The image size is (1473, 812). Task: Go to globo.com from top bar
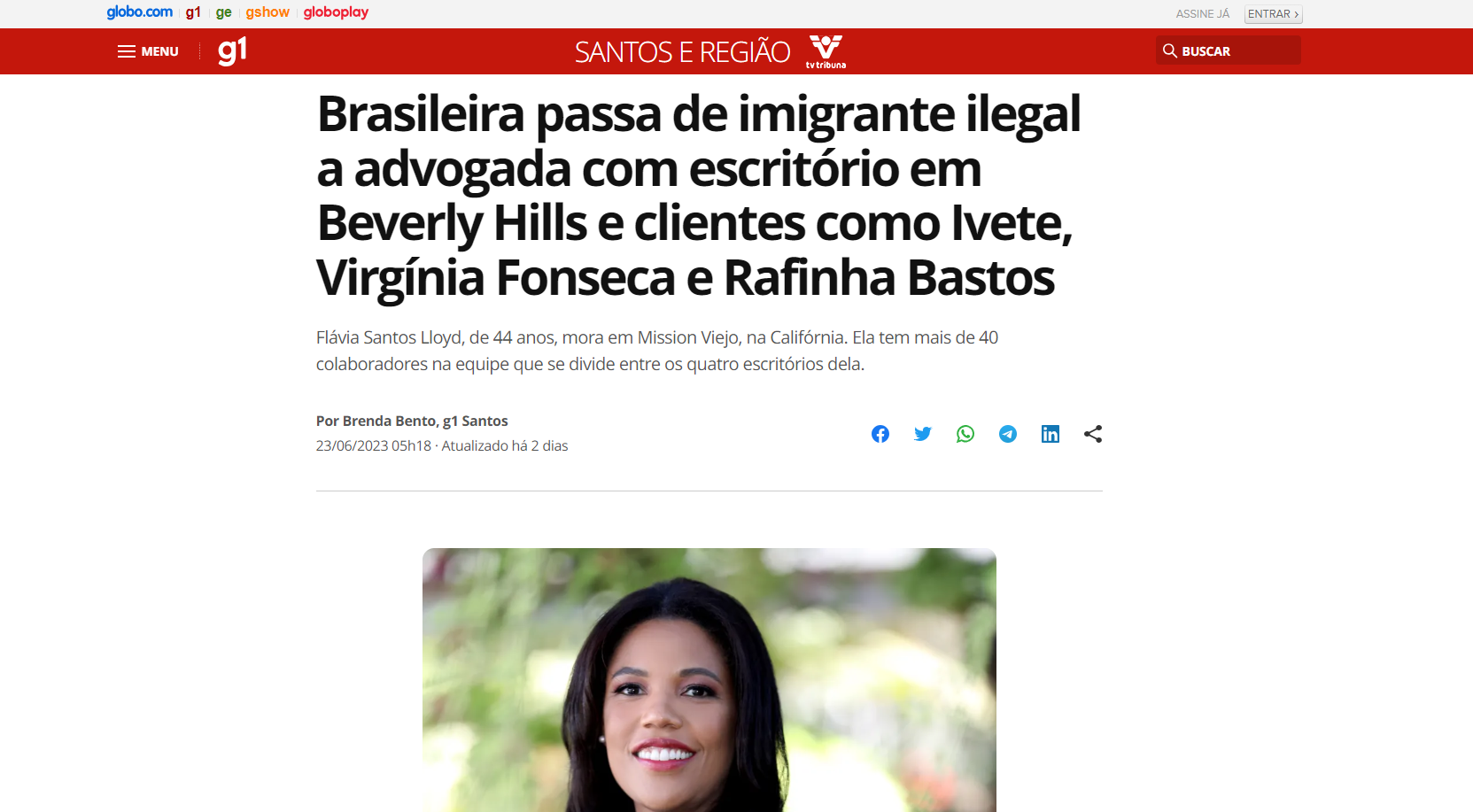pos(140,12)
